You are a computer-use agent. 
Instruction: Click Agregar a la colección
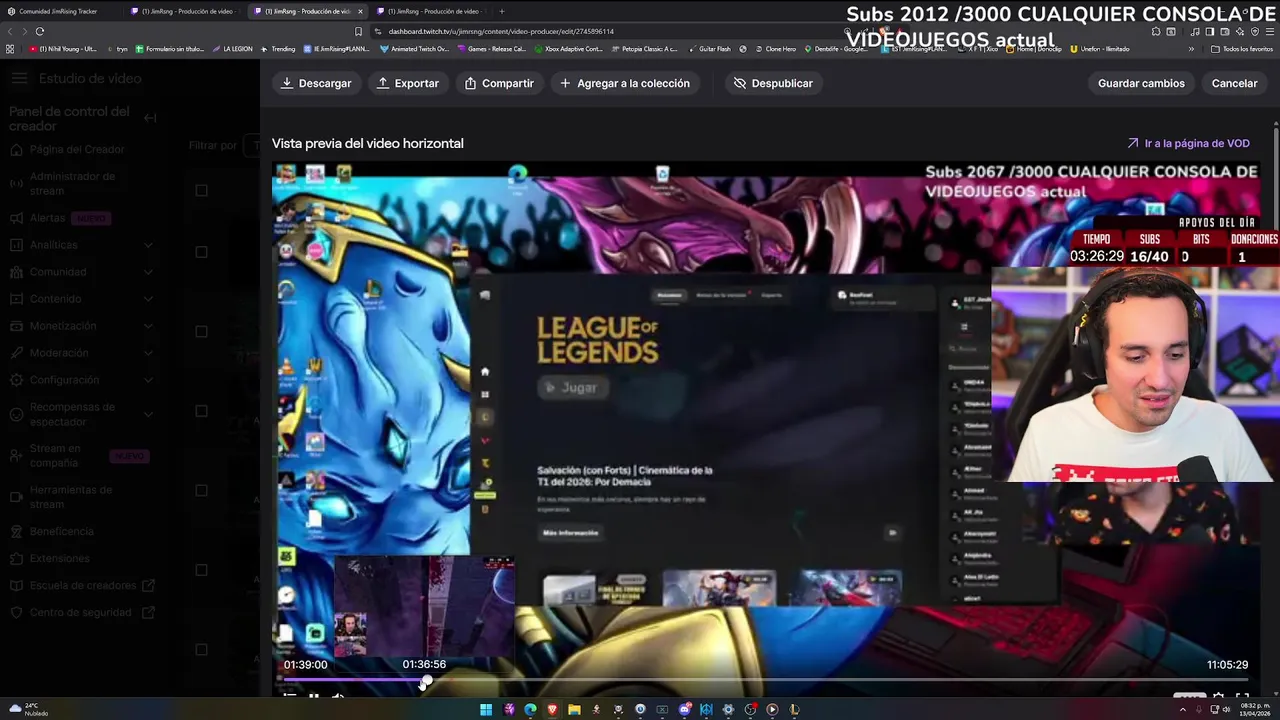(625, 83)
